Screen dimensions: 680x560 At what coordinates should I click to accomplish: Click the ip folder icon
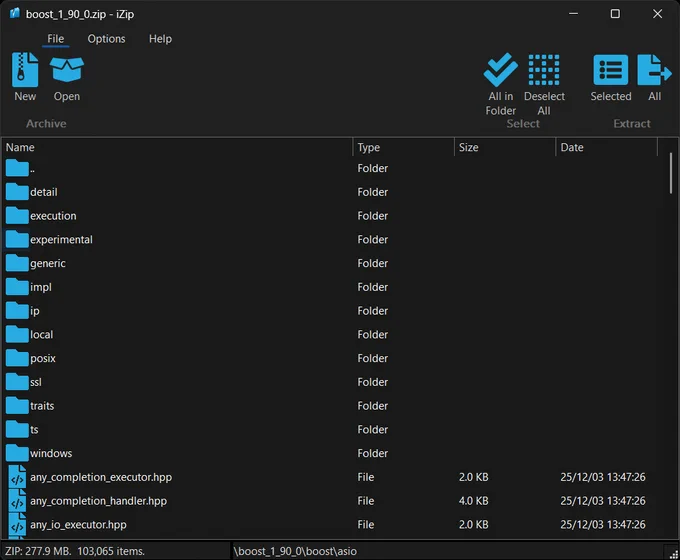[17, 311]
